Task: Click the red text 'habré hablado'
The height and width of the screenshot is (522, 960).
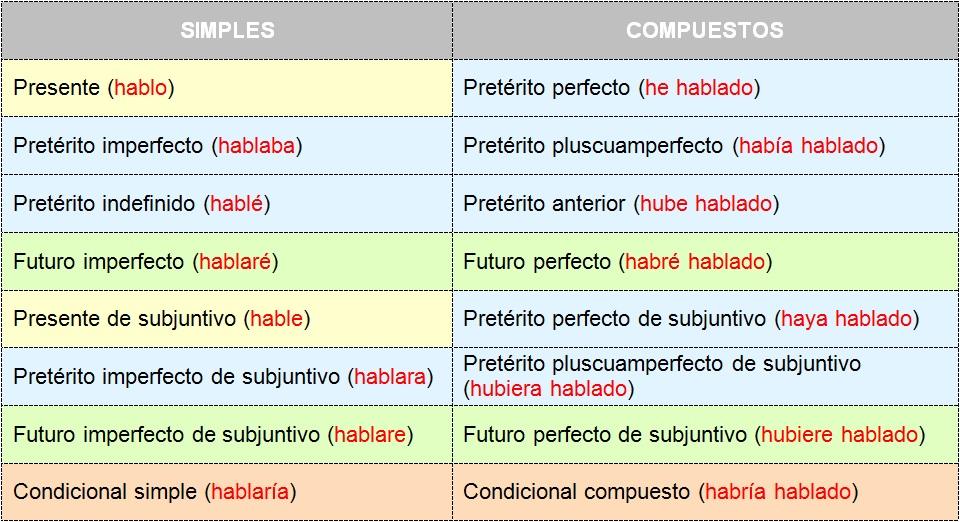Action: (x=695, y=261)
